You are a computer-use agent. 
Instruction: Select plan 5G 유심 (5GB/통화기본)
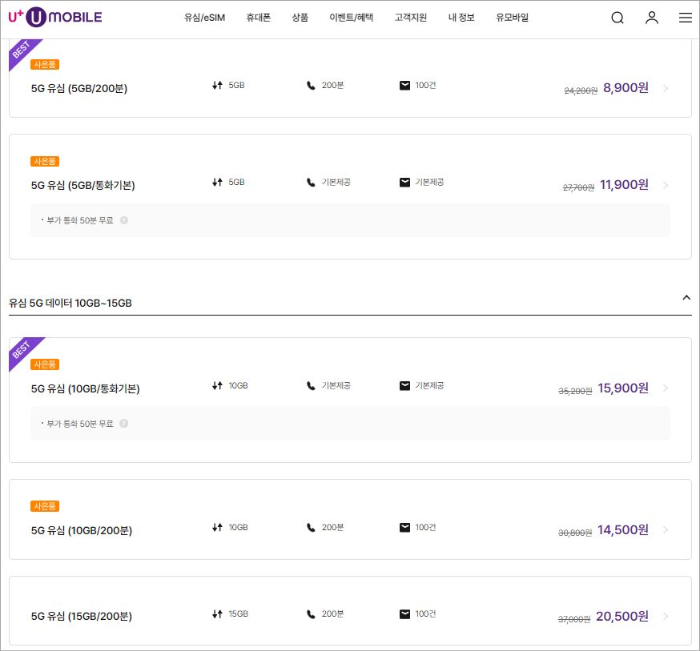pos(83,185)
